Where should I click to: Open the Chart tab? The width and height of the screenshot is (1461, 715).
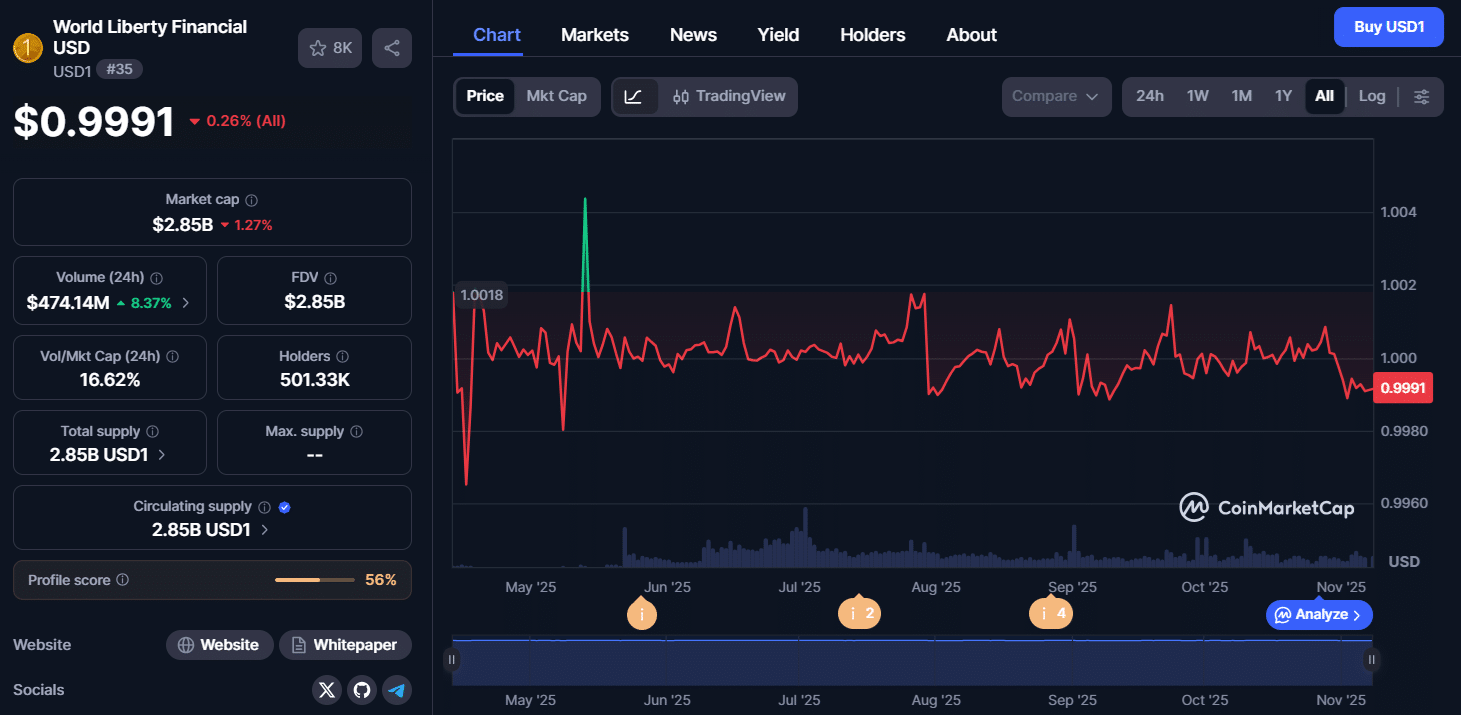[497, 35]
